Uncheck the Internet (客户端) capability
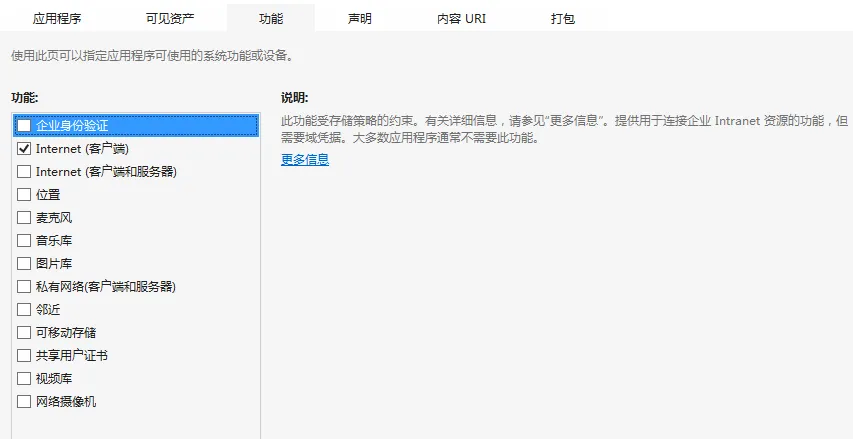Image resolution: width=853 pixels, height=439 pixels. click(x=24, y=149)
